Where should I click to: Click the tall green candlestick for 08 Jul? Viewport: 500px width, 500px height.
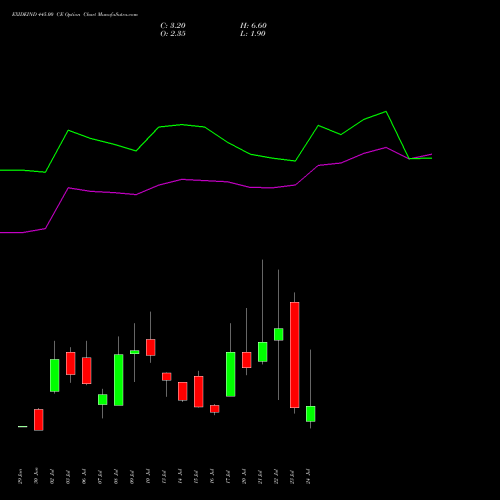119,380
